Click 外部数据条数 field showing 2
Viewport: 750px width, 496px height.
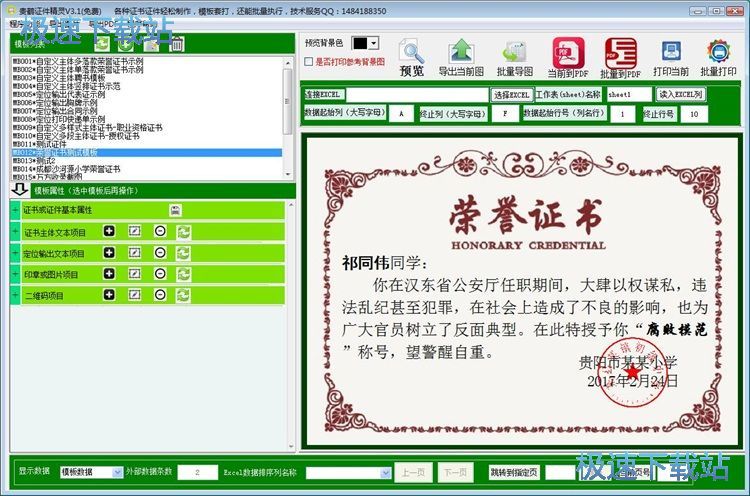(197, 473)
